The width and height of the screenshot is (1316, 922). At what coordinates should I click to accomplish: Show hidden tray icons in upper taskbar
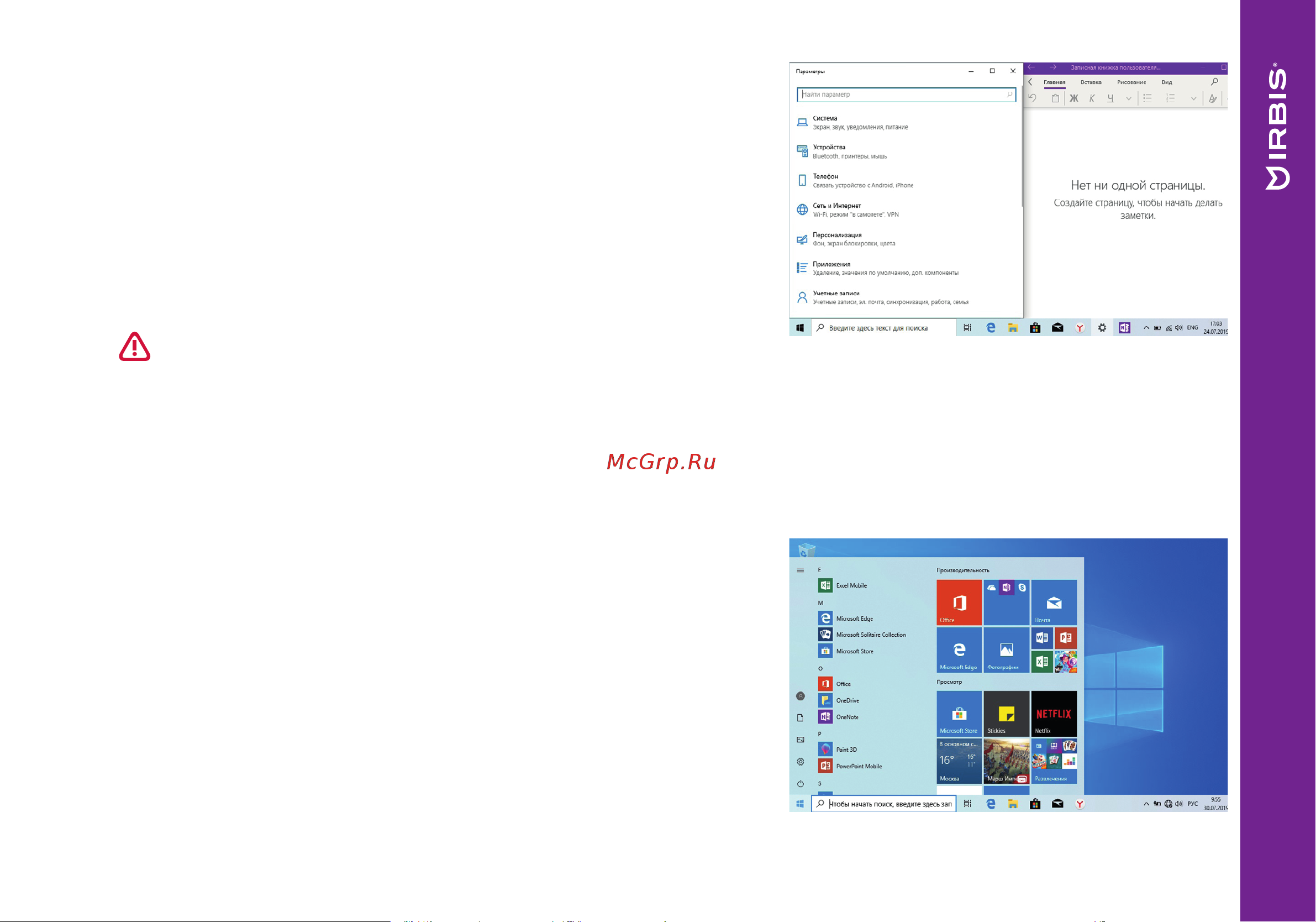click(1146, 328)
